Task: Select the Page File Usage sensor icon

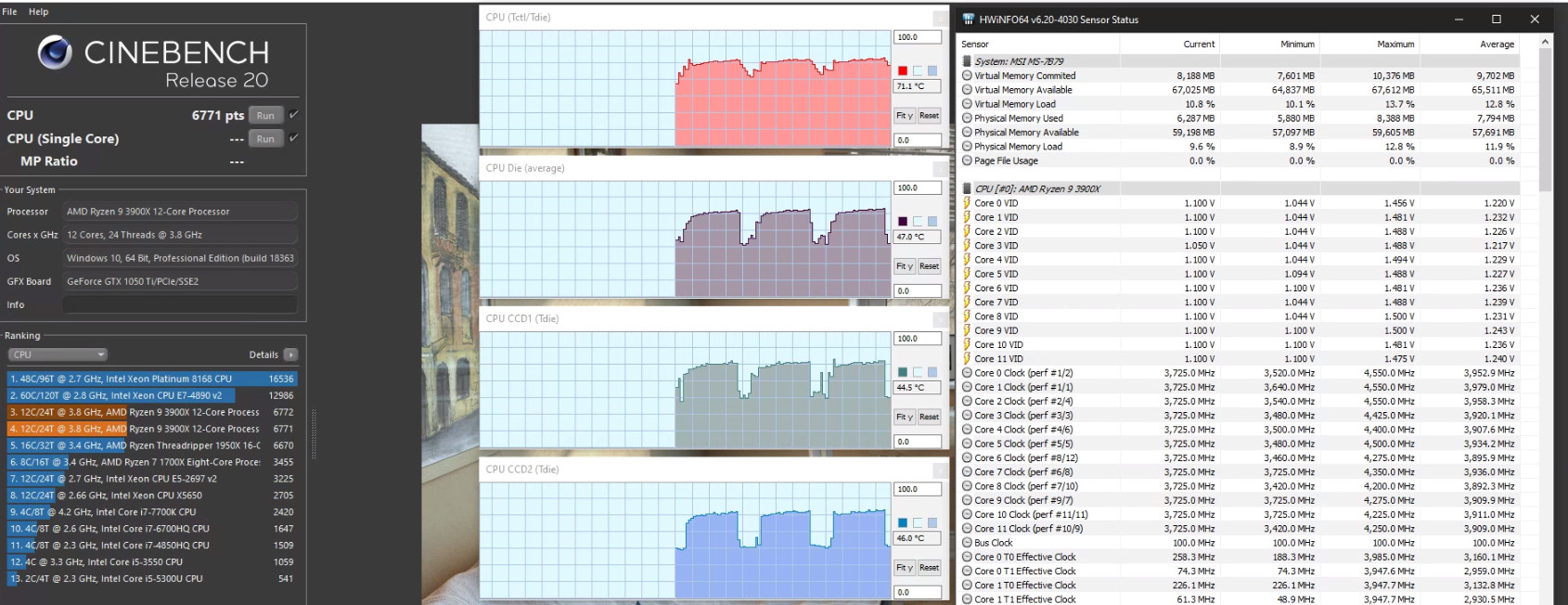Action: click(x=967, y=161)
